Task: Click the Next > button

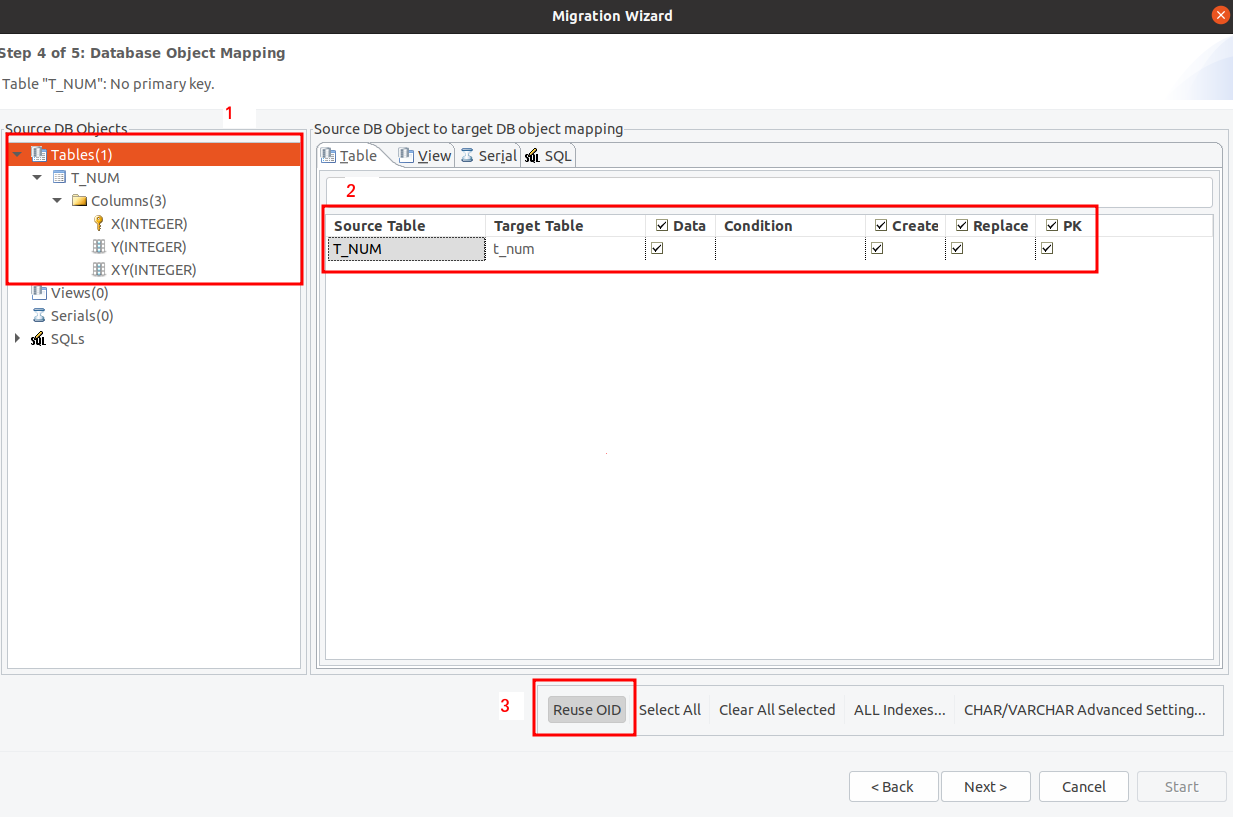Action: 984,787
